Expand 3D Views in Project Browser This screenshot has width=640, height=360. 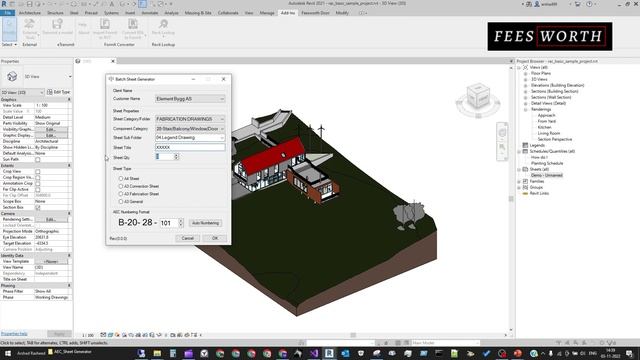(x=525, y=80)
